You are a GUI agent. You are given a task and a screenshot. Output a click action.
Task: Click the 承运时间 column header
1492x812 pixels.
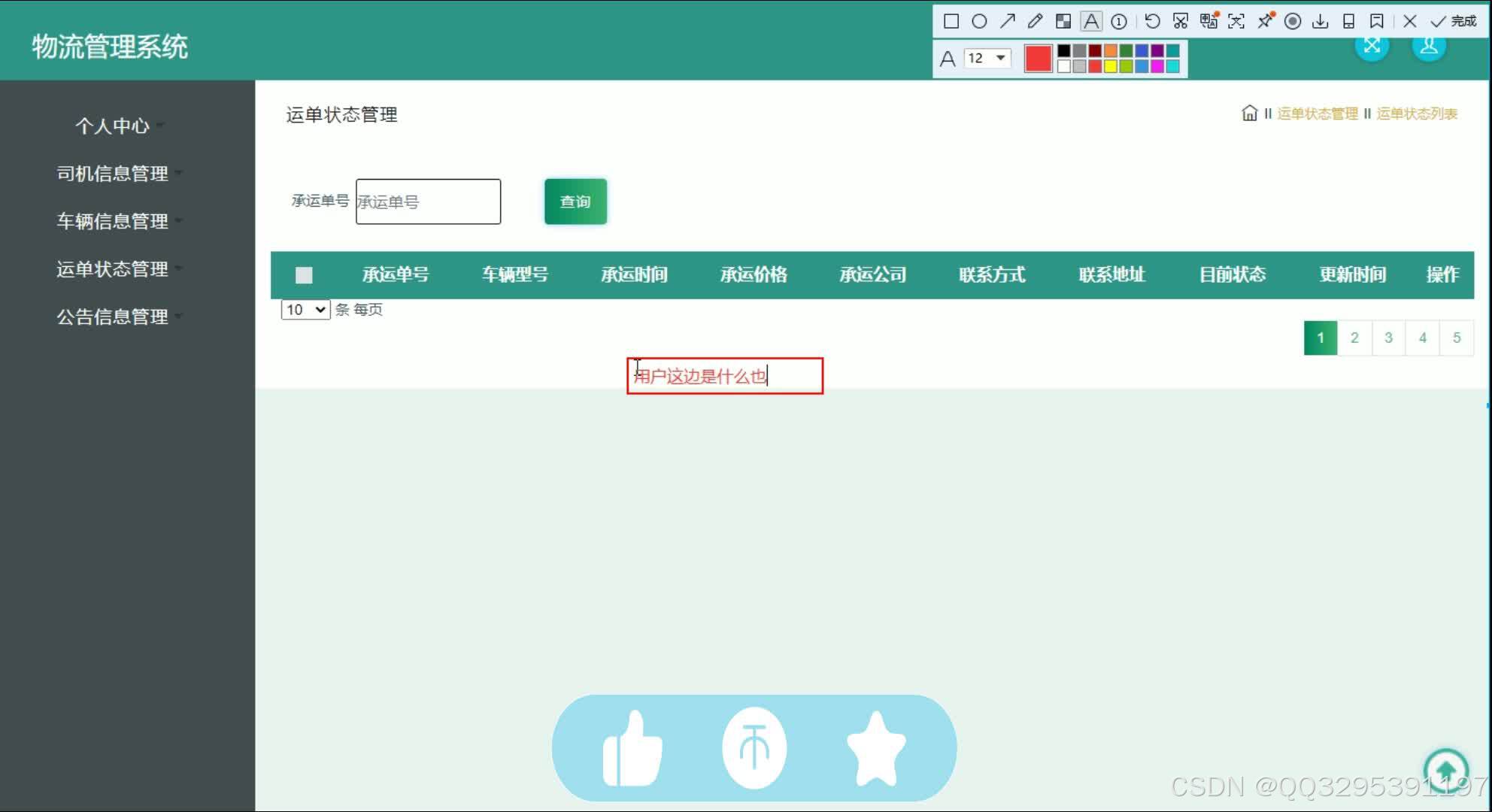(x=634, y=274)
